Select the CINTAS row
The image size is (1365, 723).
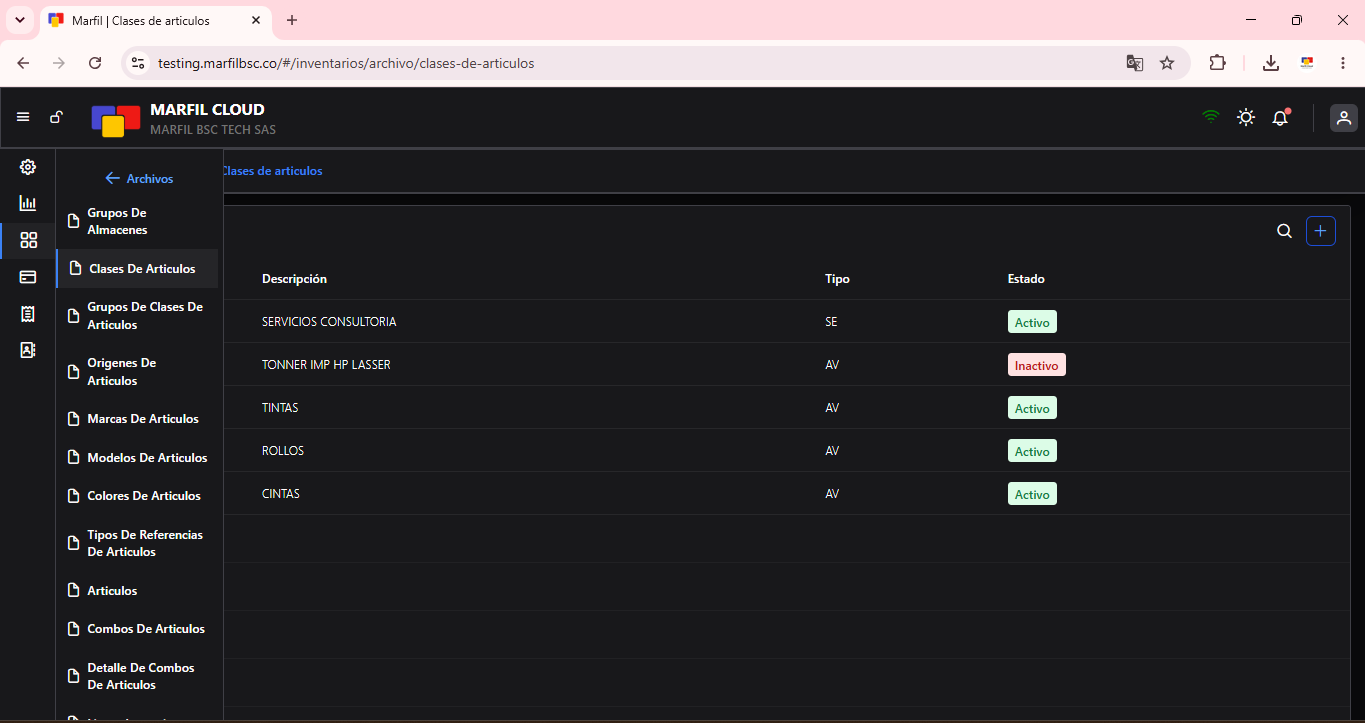(786, 494)
